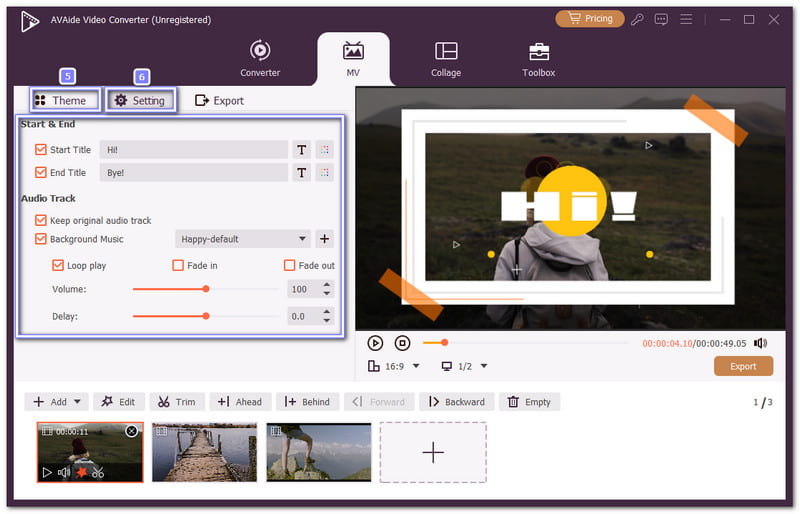Click the Volume slider handle
Screen dimensions: 800x514
click(206, 289)
